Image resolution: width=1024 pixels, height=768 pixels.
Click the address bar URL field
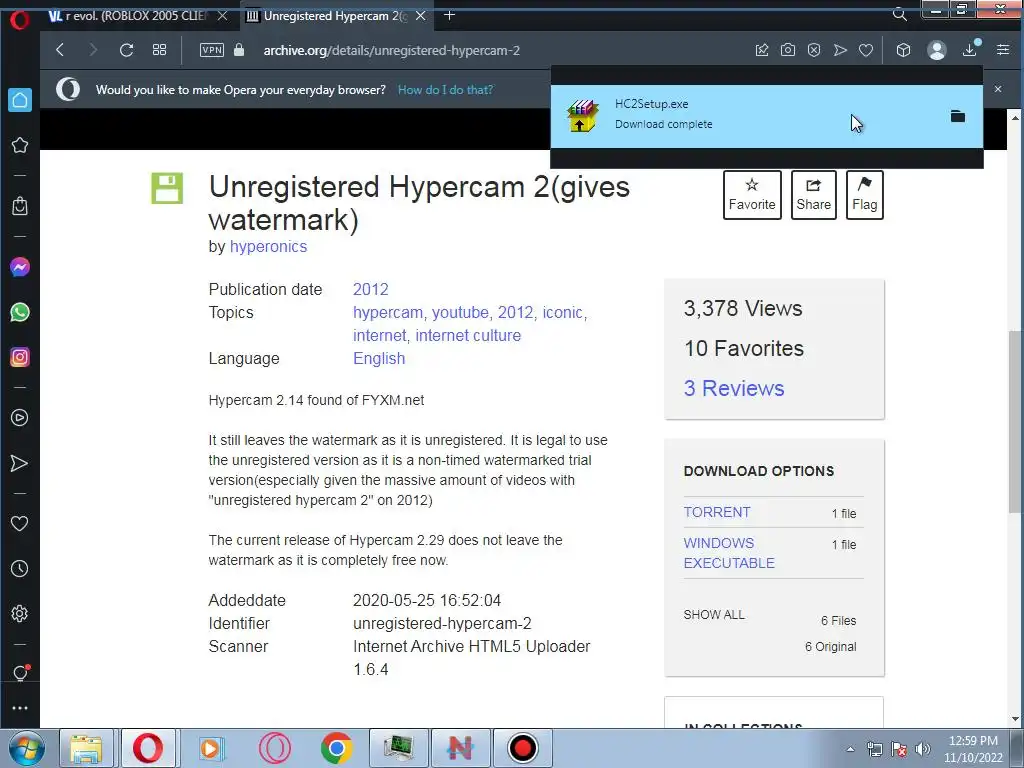pos(391,50)
